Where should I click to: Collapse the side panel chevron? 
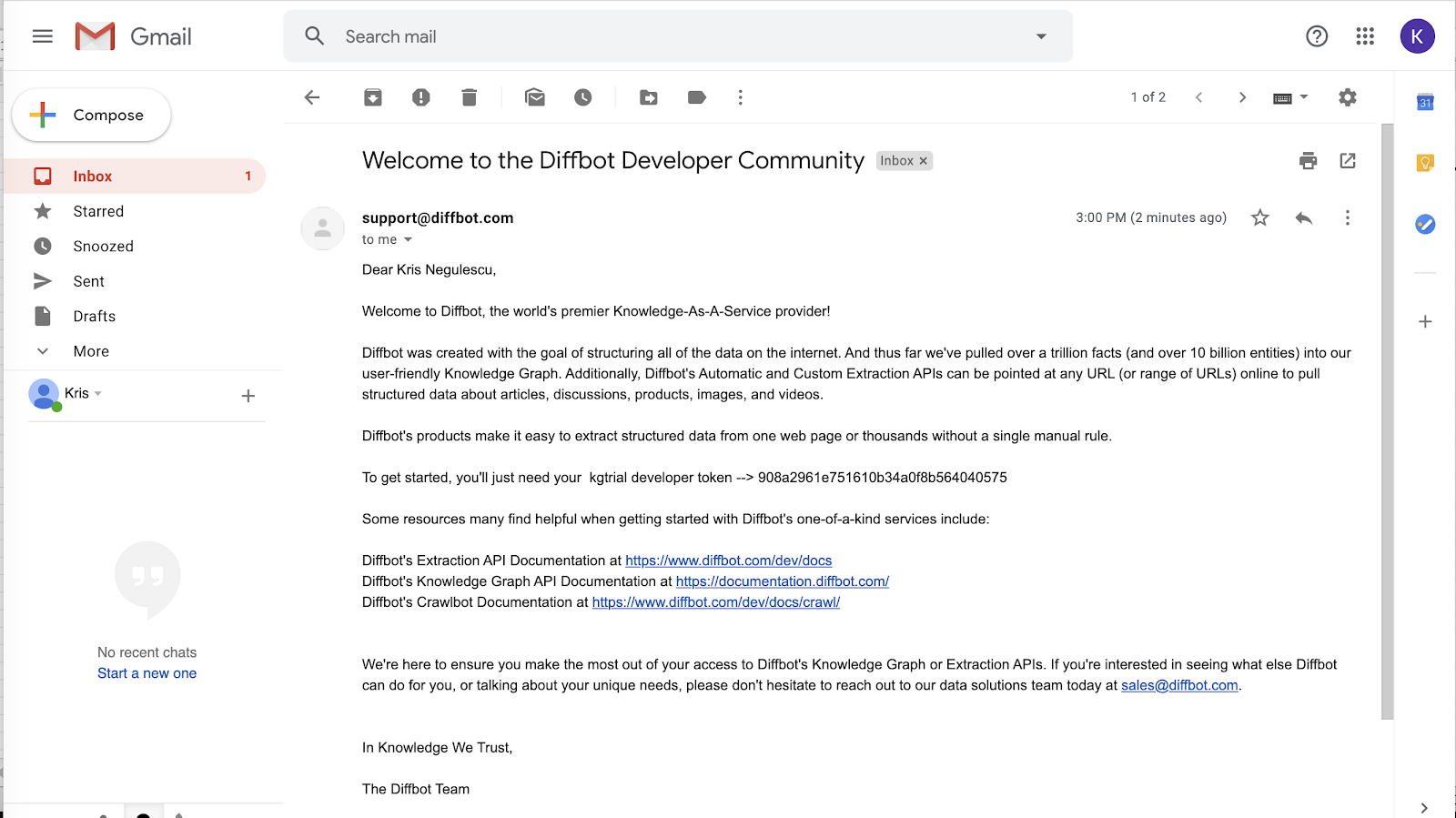click(1424, 807)
